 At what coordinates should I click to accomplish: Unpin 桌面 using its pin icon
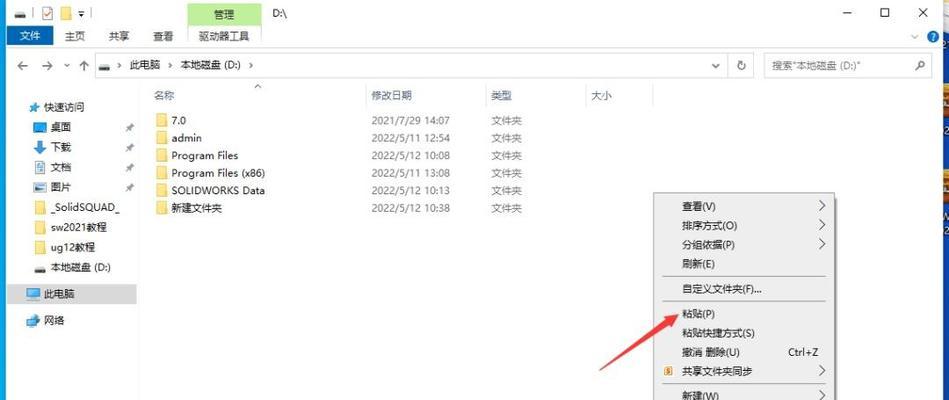click(129, 128)
